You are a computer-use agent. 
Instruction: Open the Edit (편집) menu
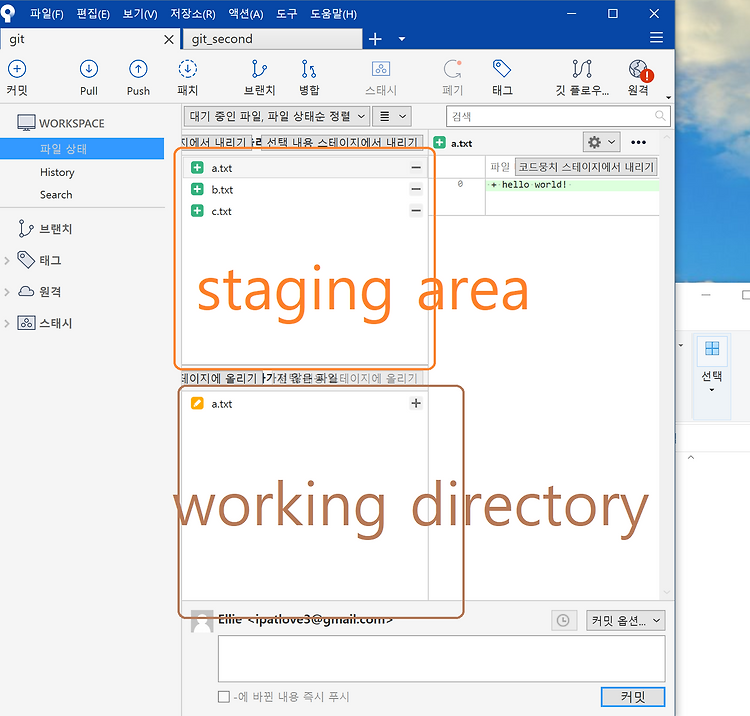(93, 14)
